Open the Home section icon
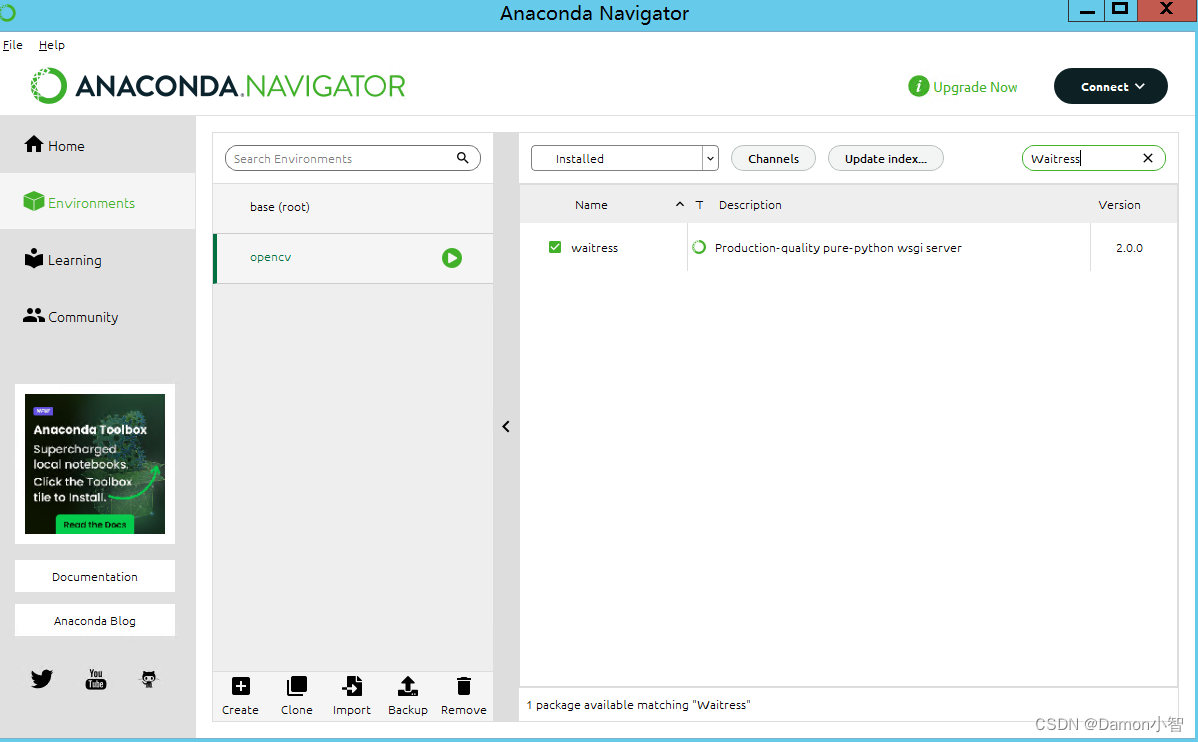The width and height of the screenshot is (1198, 742). pos(34,144)
